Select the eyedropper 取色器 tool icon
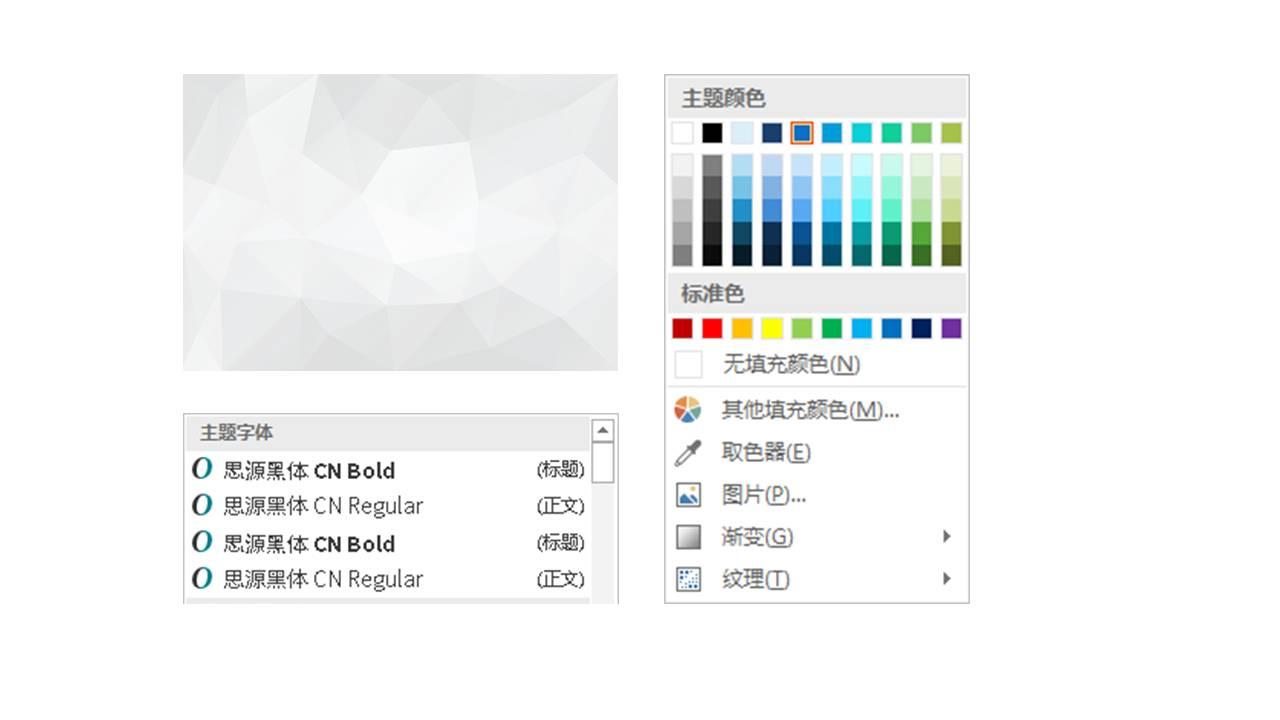This screenshot has width=1280, height=720. [x=689, y=452]
